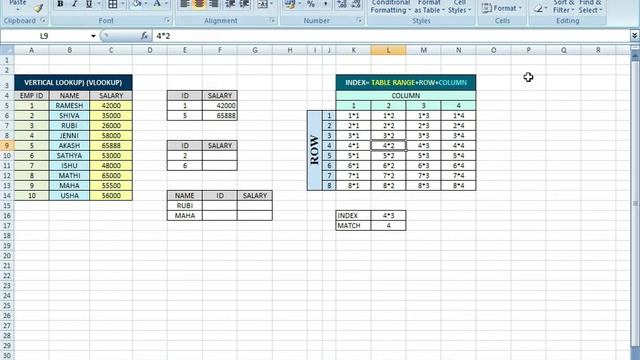Image resolution: width=640 pixels, height=360 pixels.
Task: Select index table cell 8*4
Action: (458, 186)
